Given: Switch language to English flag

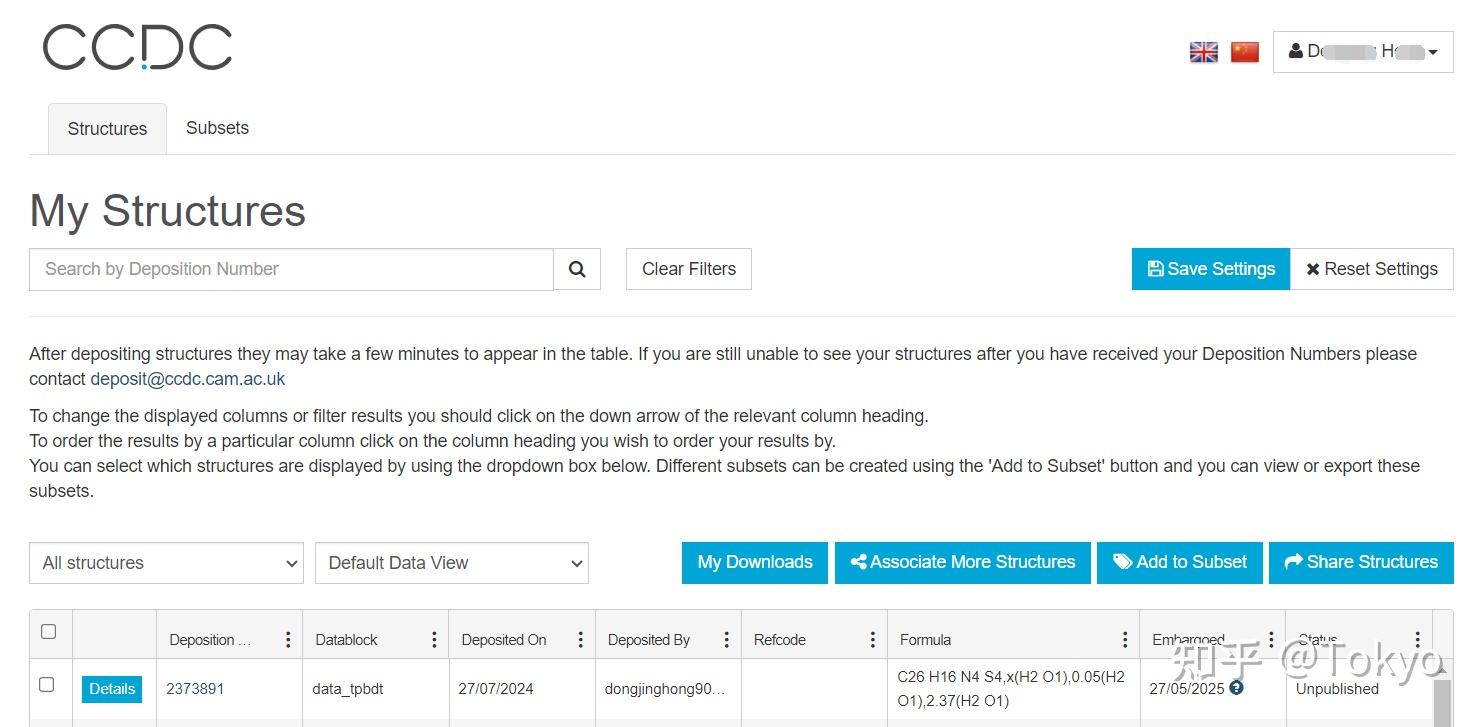Looking at the screenshot, I should click(1203, 52).
